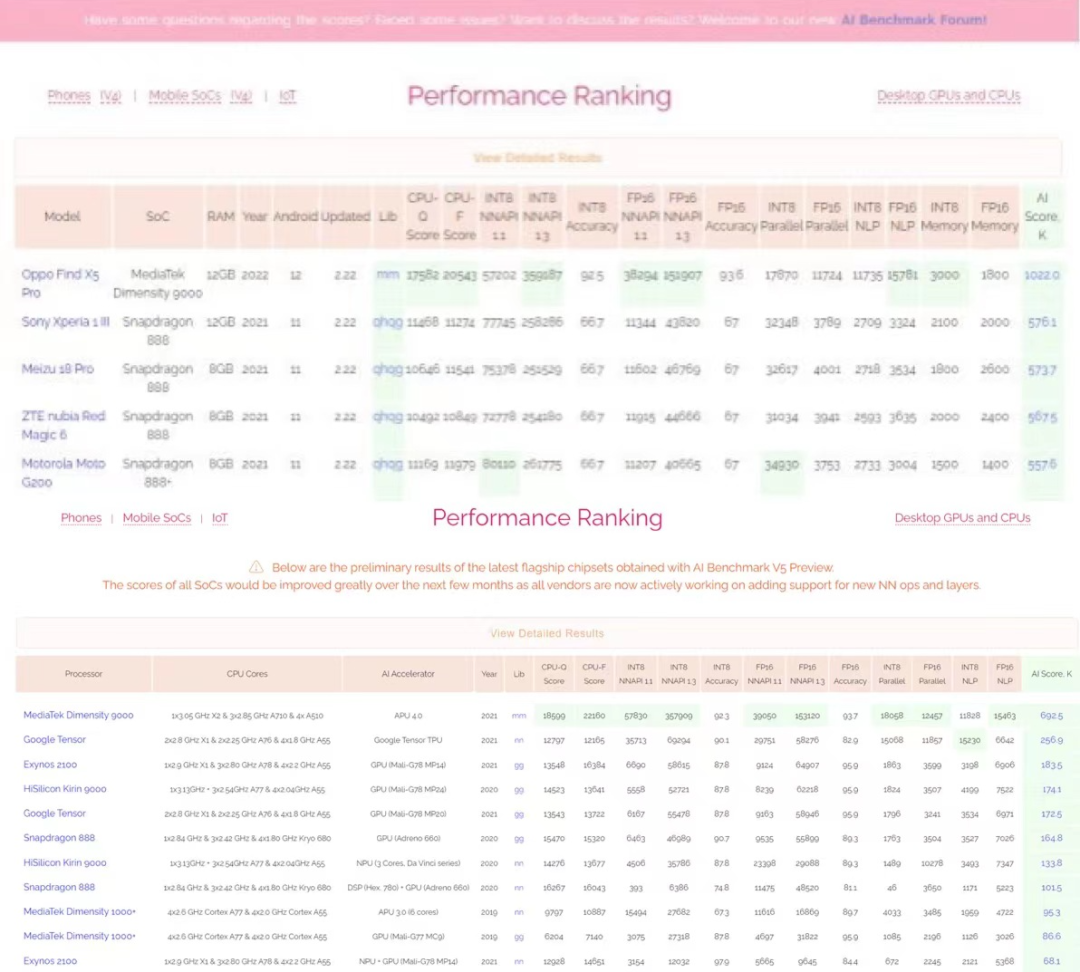
Task: Open the Motorola Moto G200 model link
Action: 63,472
